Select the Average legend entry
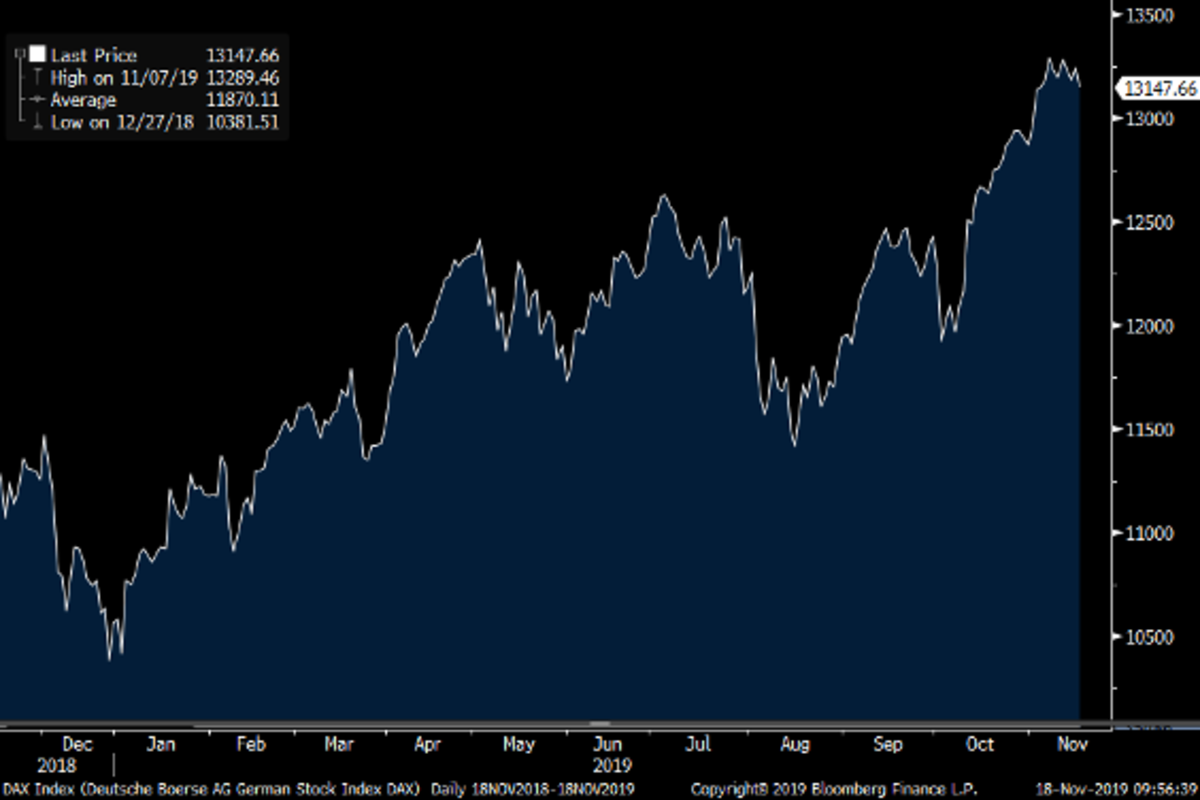Screen dimensions: 1200x800 (83, 100)
